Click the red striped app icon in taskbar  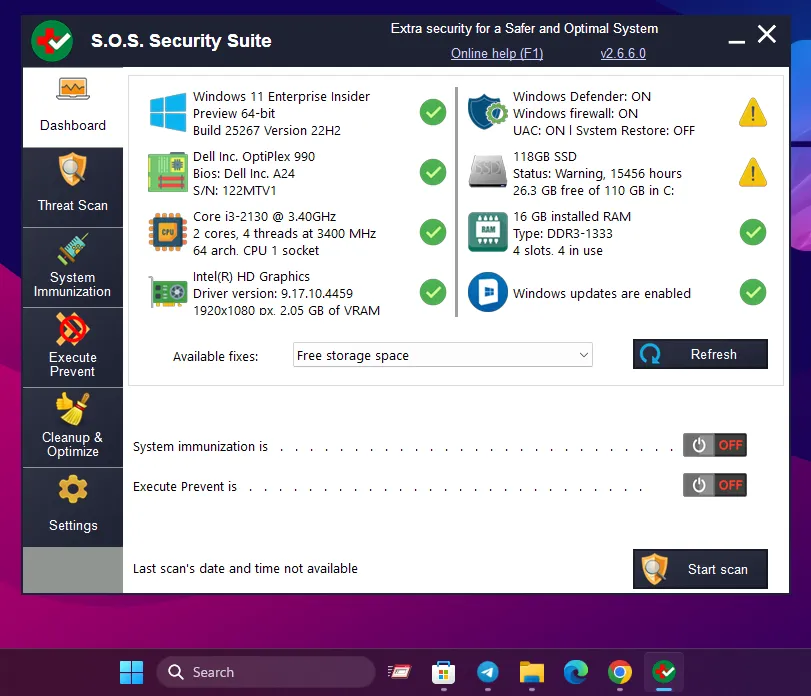point(399,672)
